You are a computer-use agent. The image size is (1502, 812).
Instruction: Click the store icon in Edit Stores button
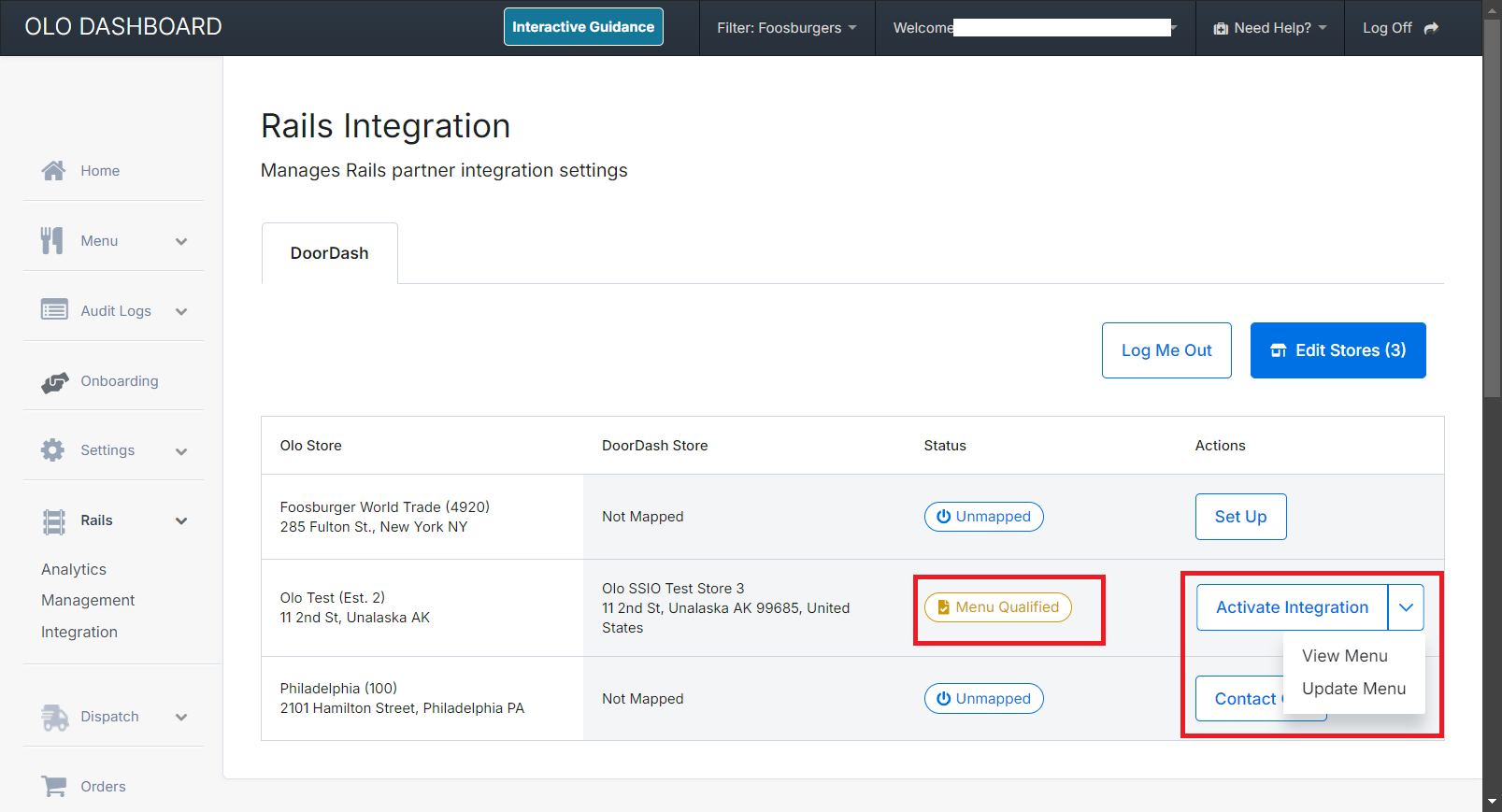[x=1279, y=350]
